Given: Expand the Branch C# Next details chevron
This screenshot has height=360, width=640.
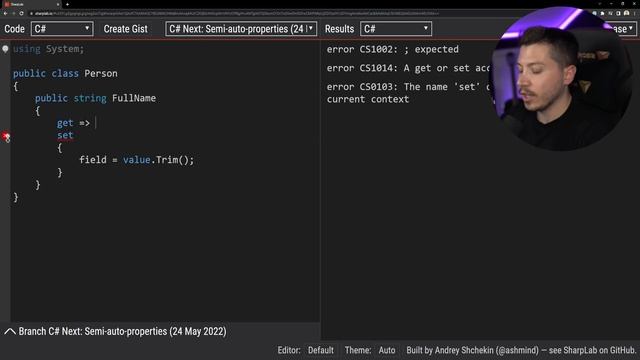Looking at the screenshot, I should coord(10,331).
